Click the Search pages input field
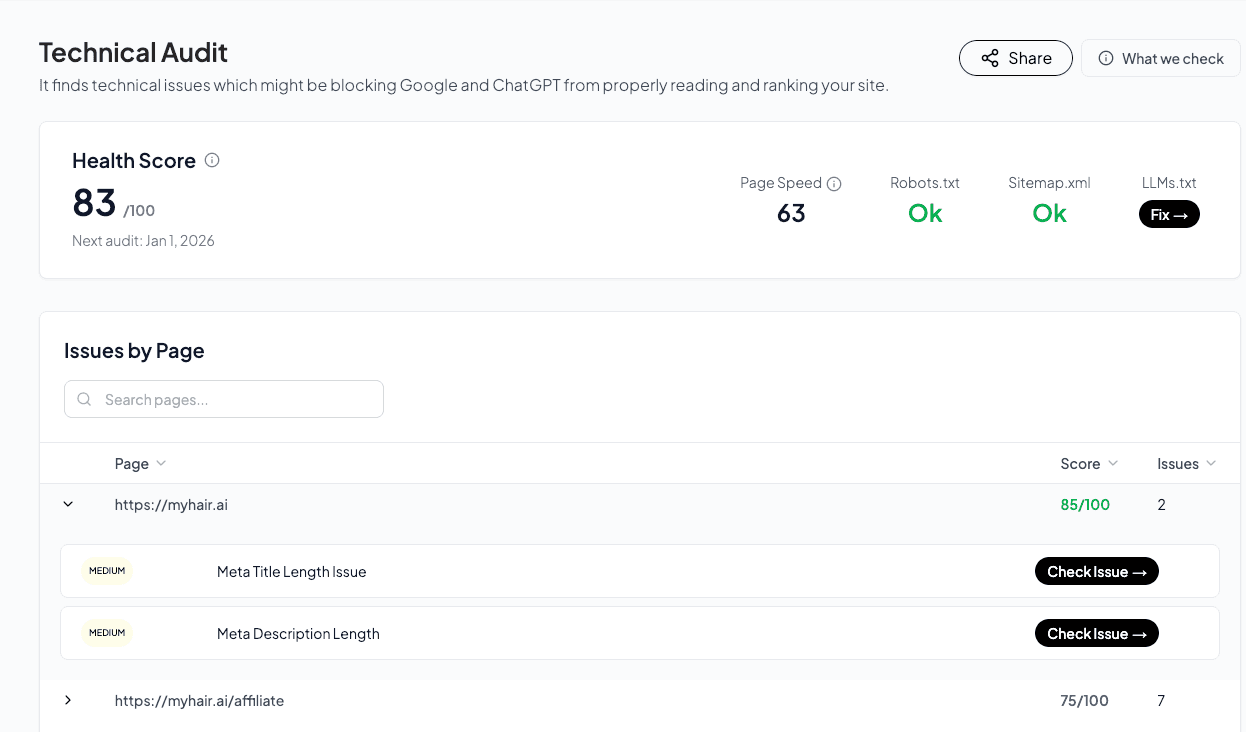 tap(223, 399)
